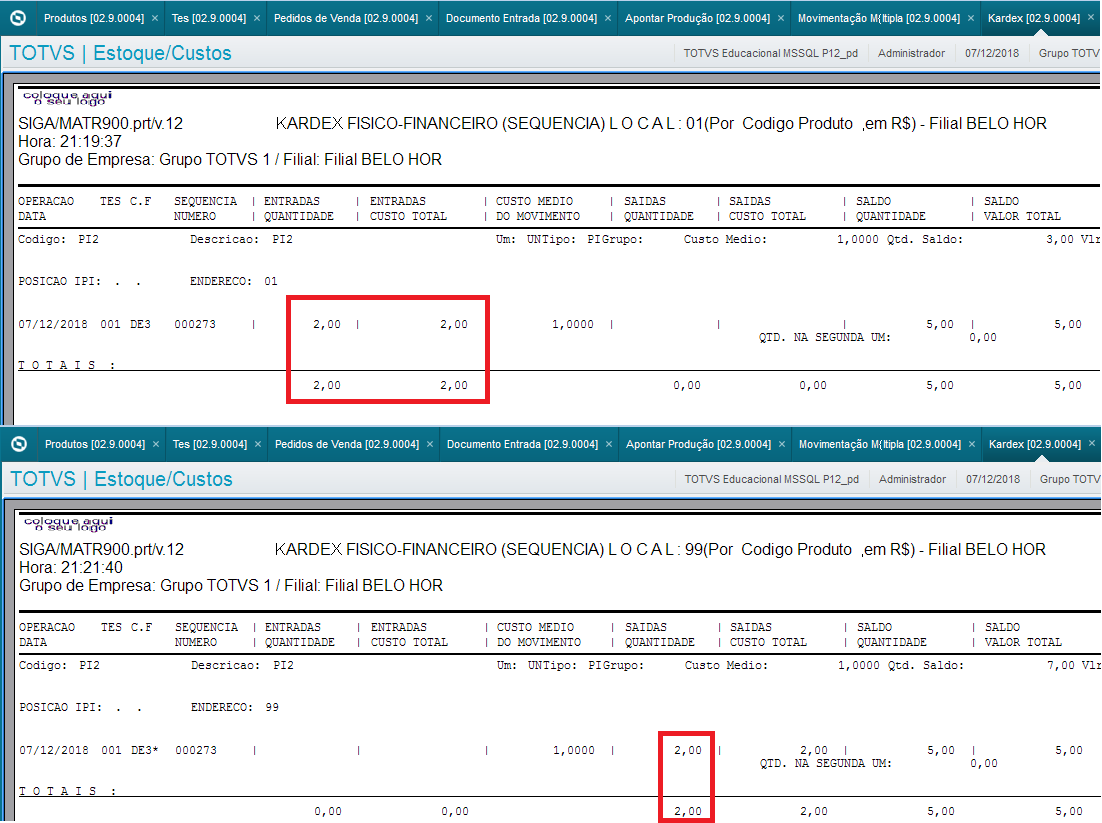Screen dimensions: 1102x823
Task: Open Produtos tab in upper window
Action: 93,18
